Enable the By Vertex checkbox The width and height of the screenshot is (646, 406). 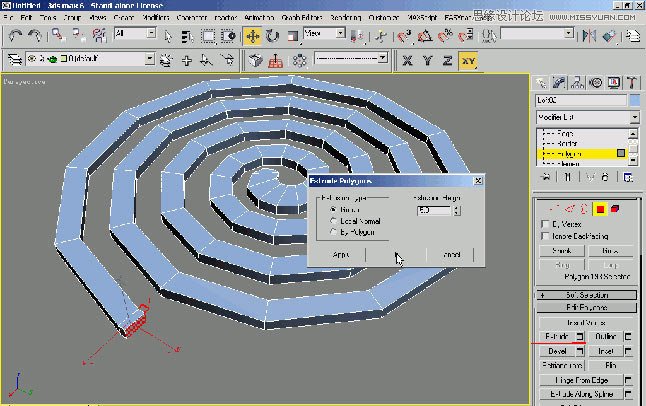pyautogui.click(x=545, y=223)
